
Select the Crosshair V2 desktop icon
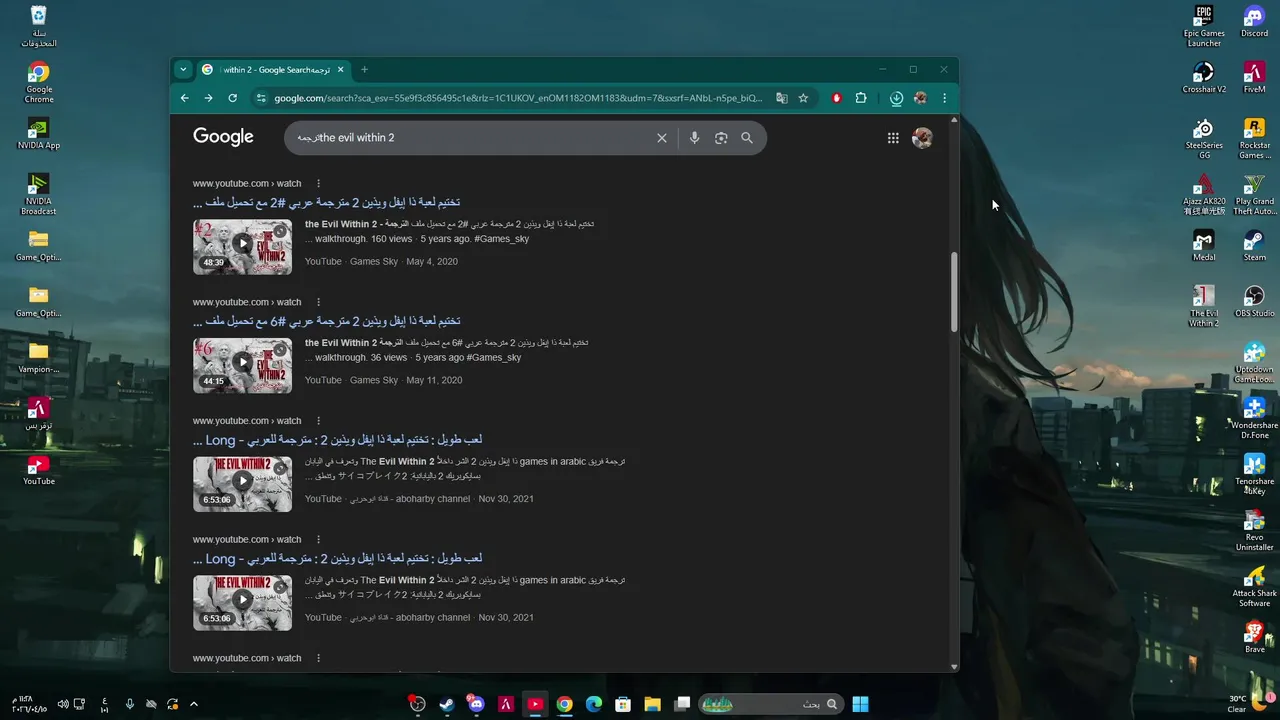coord(1204,77)
